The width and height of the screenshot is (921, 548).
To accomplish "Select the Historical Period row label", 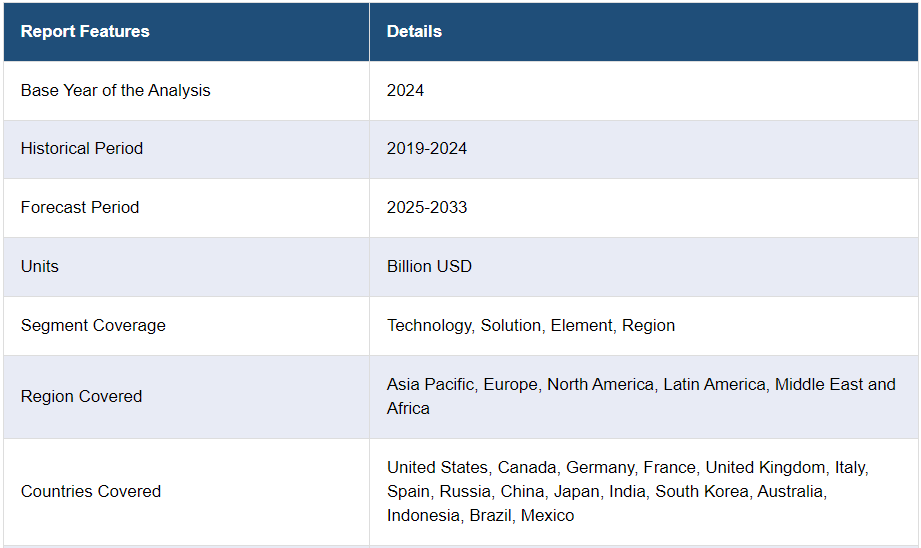I will pyautogui.click(x=82, y=148).
